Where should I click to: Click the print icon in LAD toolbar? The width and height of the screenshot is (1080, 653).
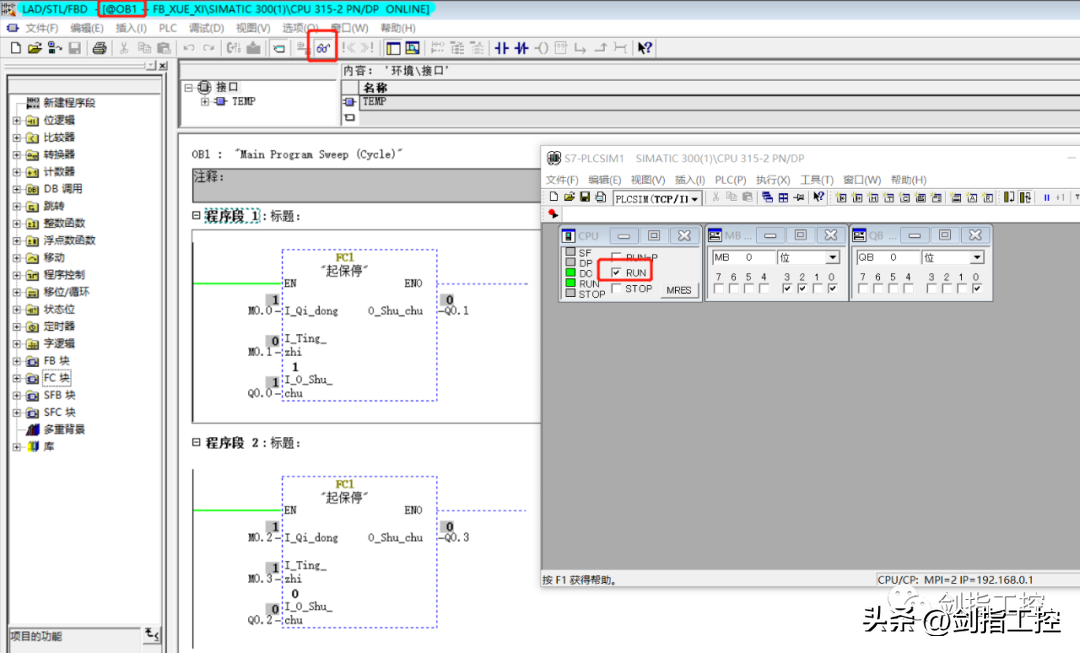[x=99, y=48]
